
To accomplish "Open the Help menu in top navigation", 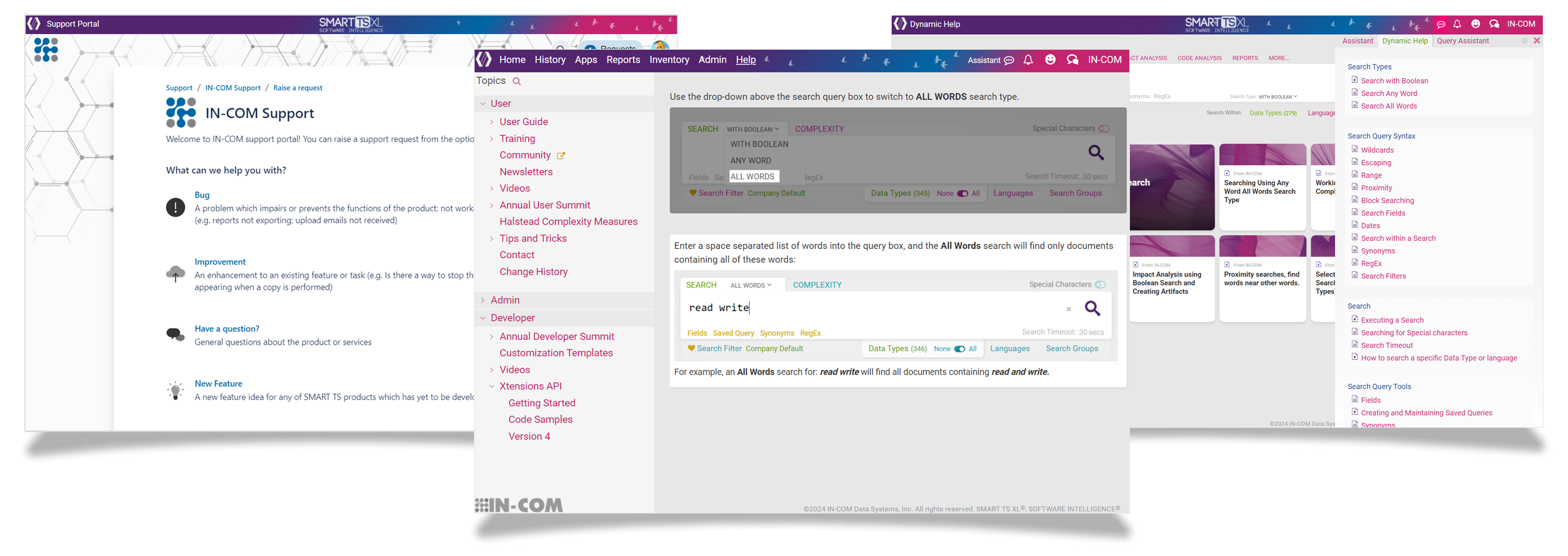I will point(746,60).
